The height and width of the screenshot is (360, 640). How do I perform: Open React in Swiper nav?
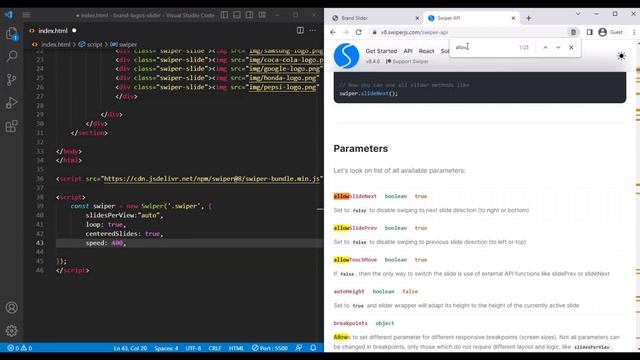[426, 51]
